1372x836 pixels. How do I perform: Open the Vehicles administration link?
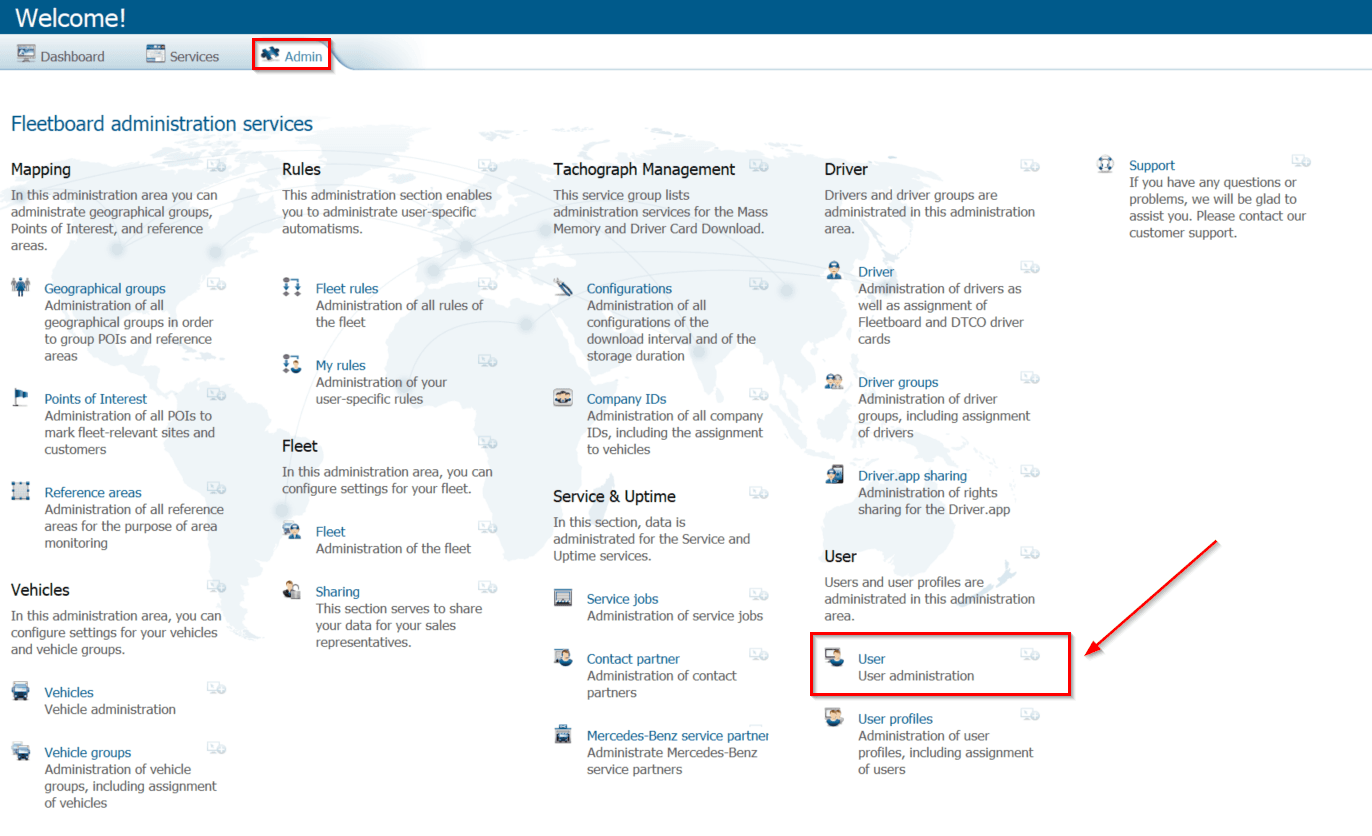pyautogui.click(x=69, y=692)
